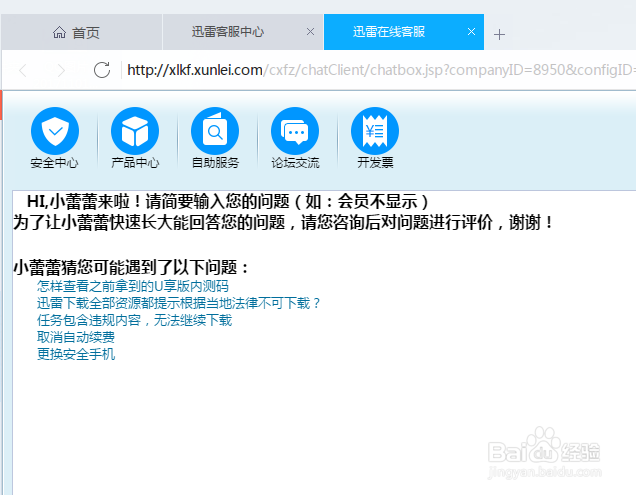Close the 迅雷客服中心 tab
Image resolution: width=636 pixels, height=495 pixels.
point(310,32)
